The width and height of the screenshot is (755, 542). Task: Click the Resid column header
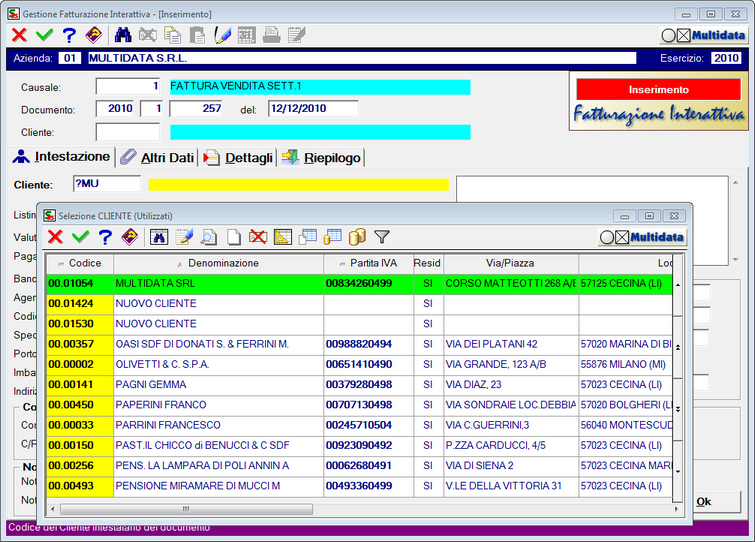coord(428,263)
